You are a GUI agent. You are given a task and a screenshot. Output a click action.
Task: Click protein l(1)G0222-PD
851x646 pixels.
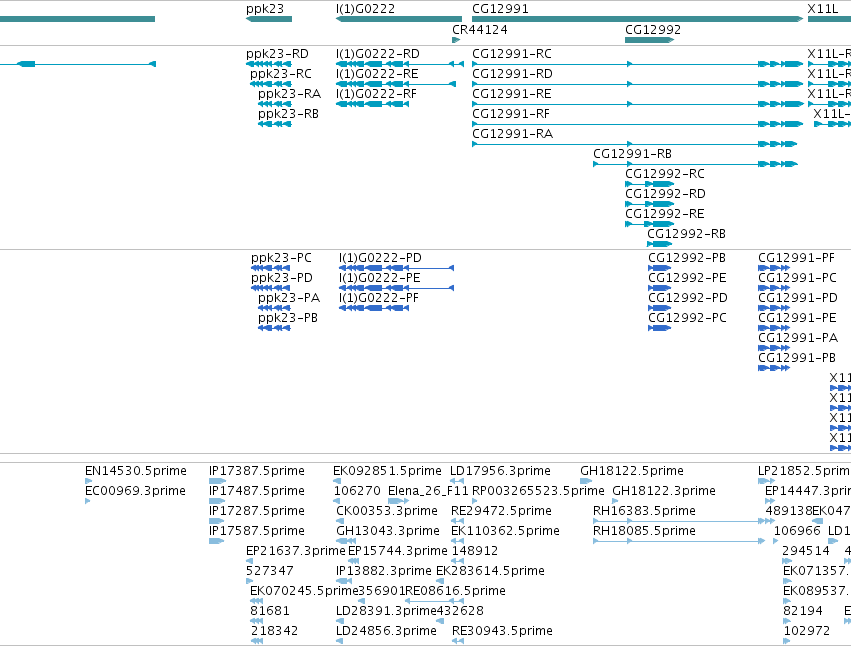coord(396,268)
